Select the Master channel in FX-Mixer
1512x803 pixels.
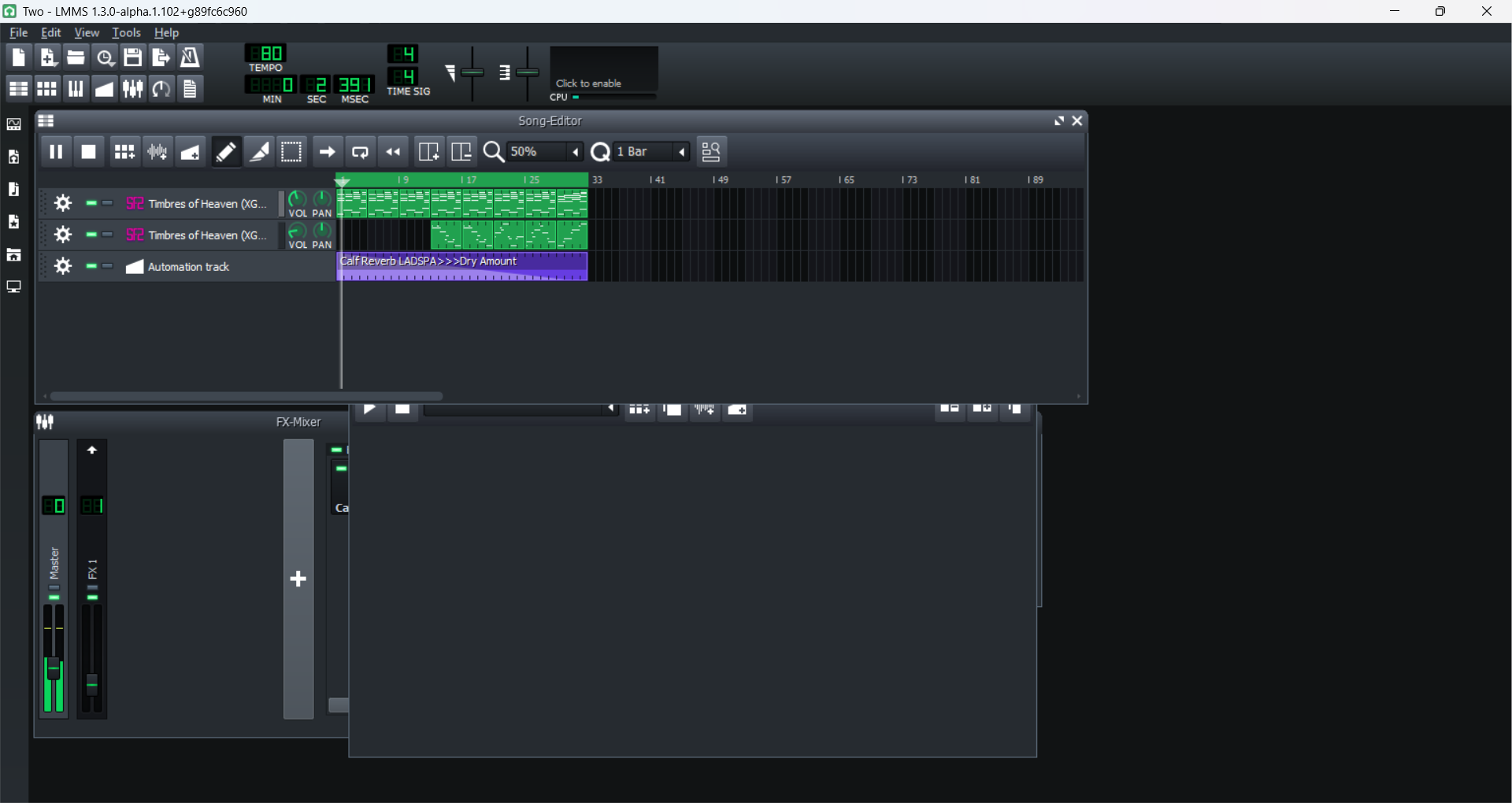pos(54,579)
